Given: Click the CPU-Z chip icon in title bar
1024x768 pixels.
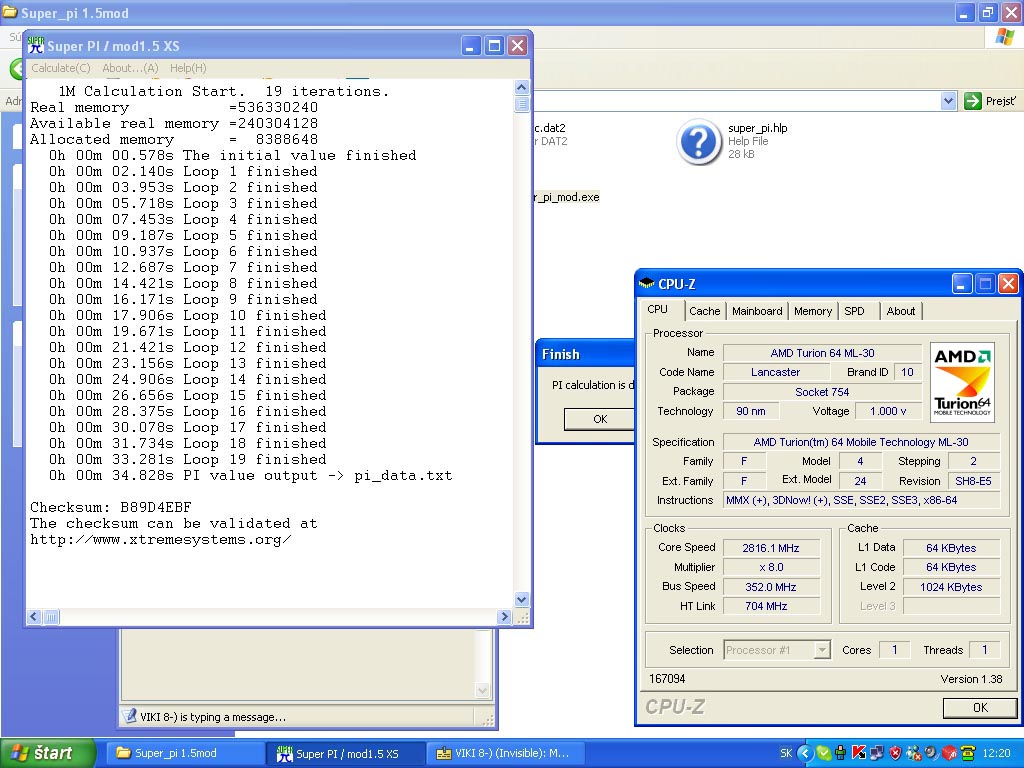Looking at the screenshot, I should [647, 283].
